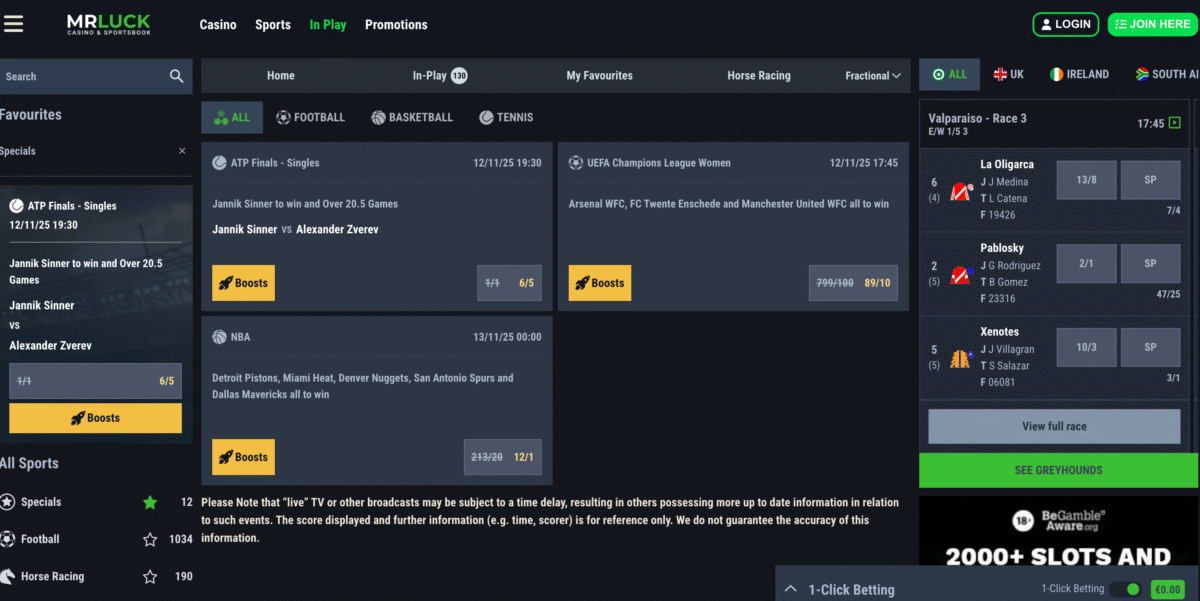Switch to the Horse Racing tab

[758, 76]
